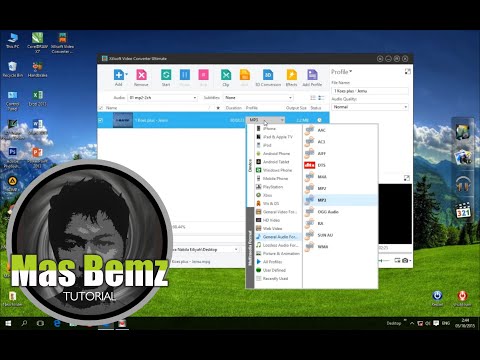This screenshot has width=480, height=360.
Task: Open the Effects tool
Action: [x=291, y=75]
